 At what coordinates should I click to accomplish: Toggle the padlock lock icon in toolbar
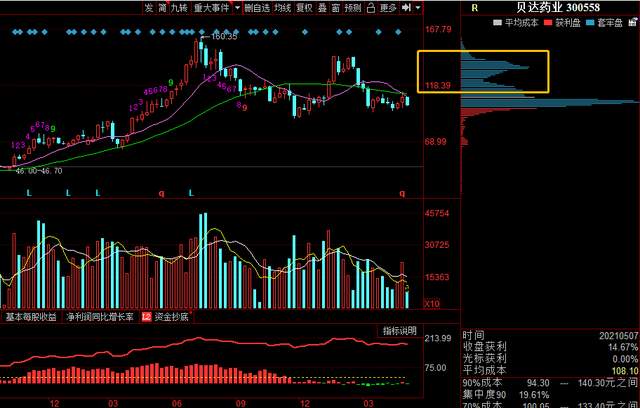click(366, 8)
